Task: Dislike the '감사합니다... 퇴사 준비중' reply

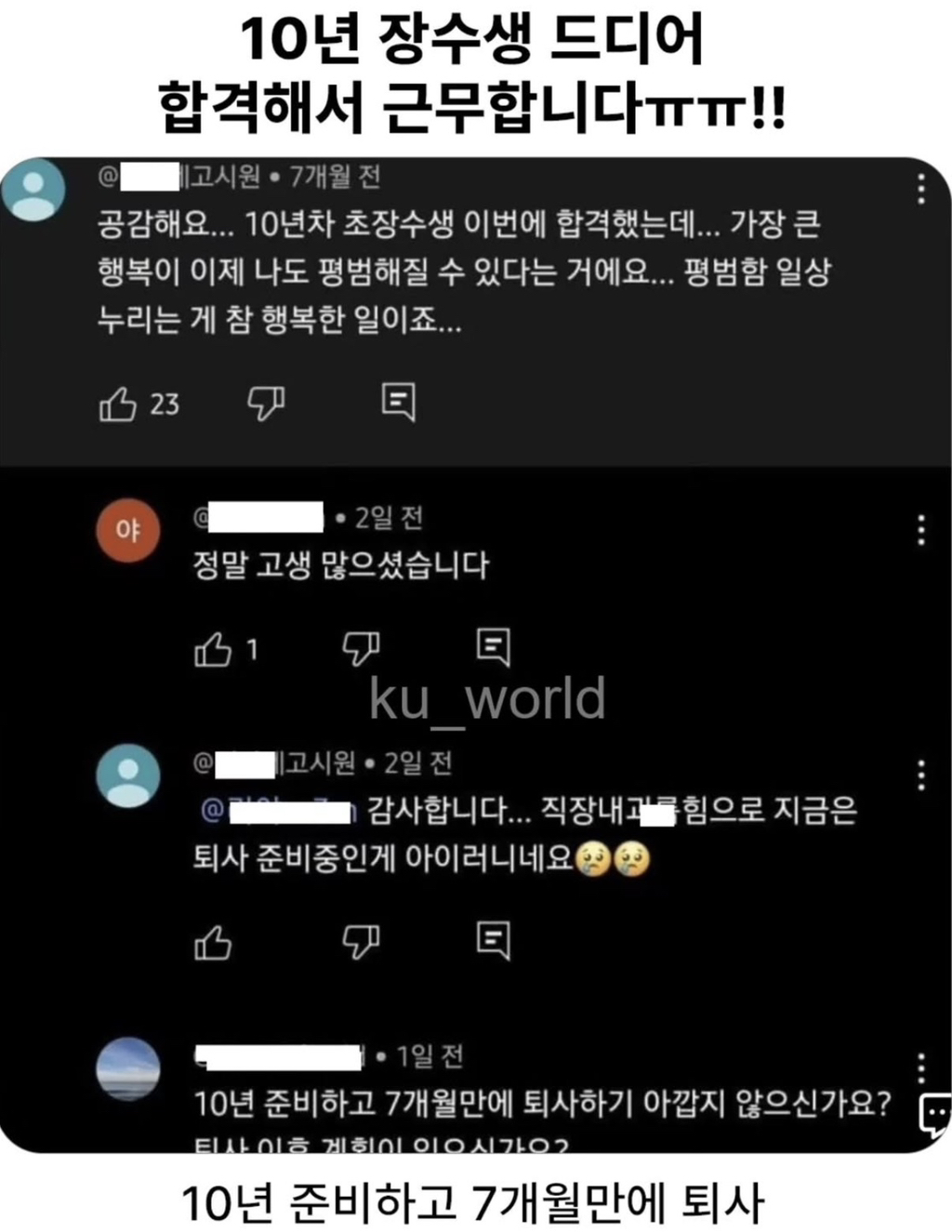Action: pyautogui.click(x=361, y=942)
